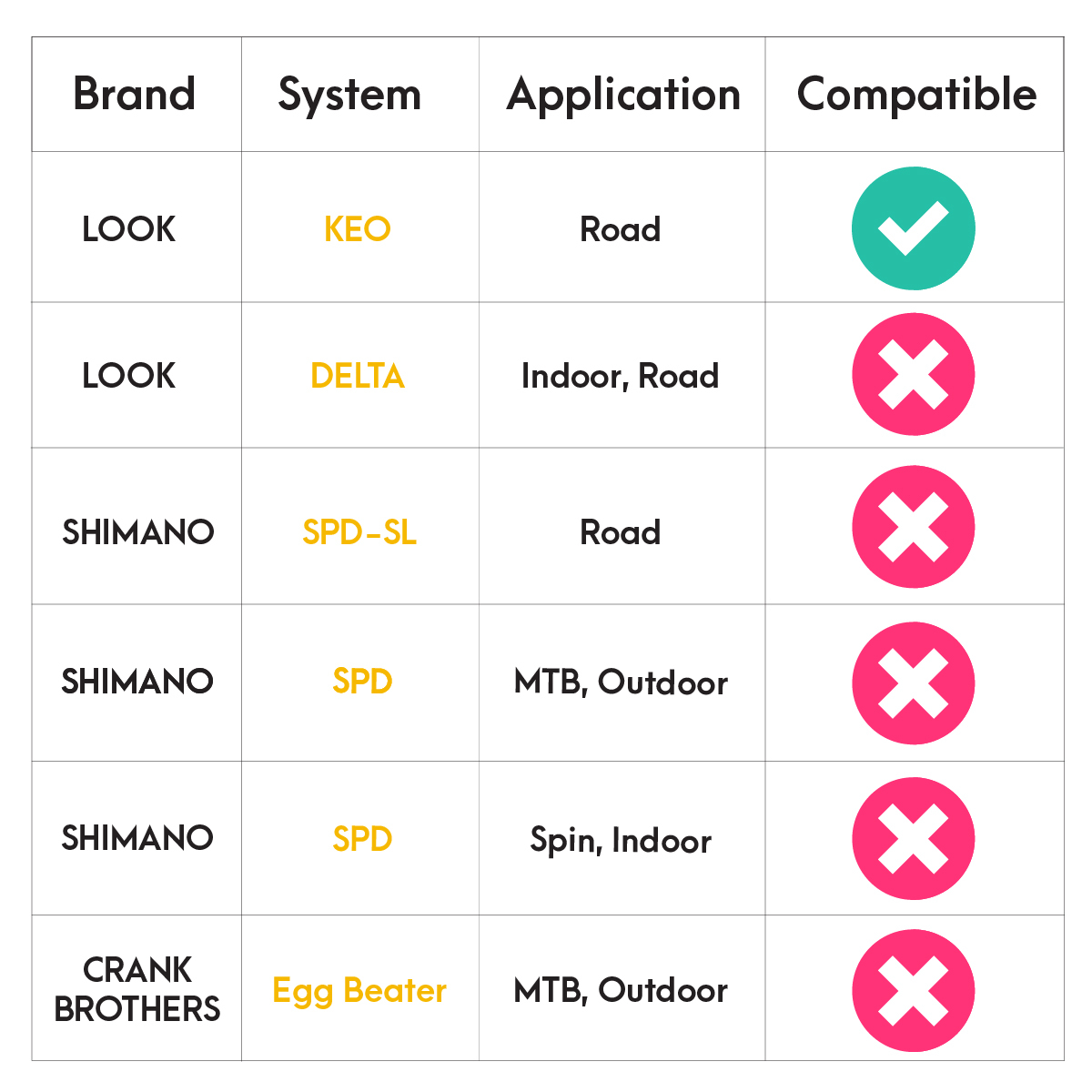Click the Application column header

coord(623,95)
